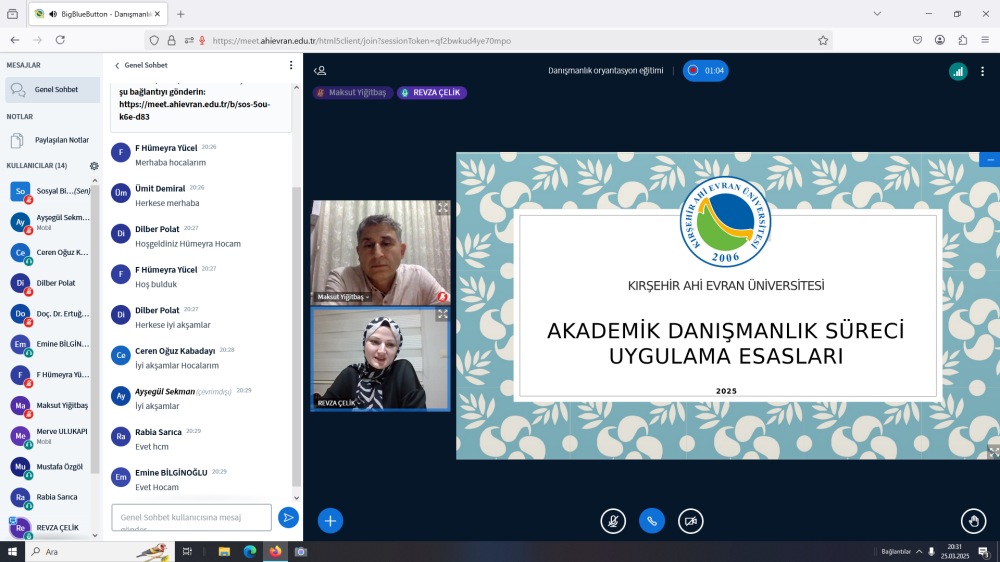List all tabs dropdown arrow
Image resolution: width=1000 pixels, height=562 pixels.
pos(877,14)
